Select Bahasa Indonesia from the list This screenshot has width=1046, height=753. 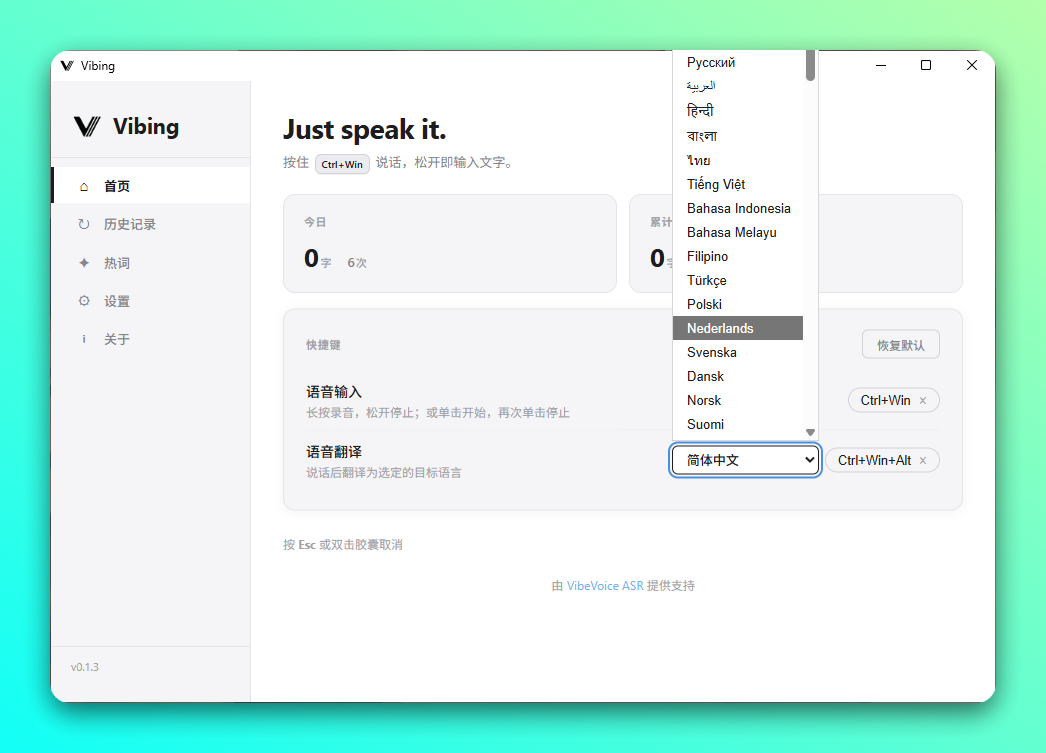pyautogui.click(x=737, y=208)
